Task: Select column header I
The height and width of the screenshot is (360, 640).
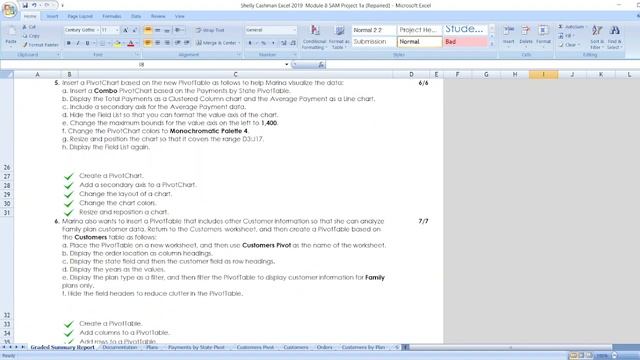Action: pos(543,74)
